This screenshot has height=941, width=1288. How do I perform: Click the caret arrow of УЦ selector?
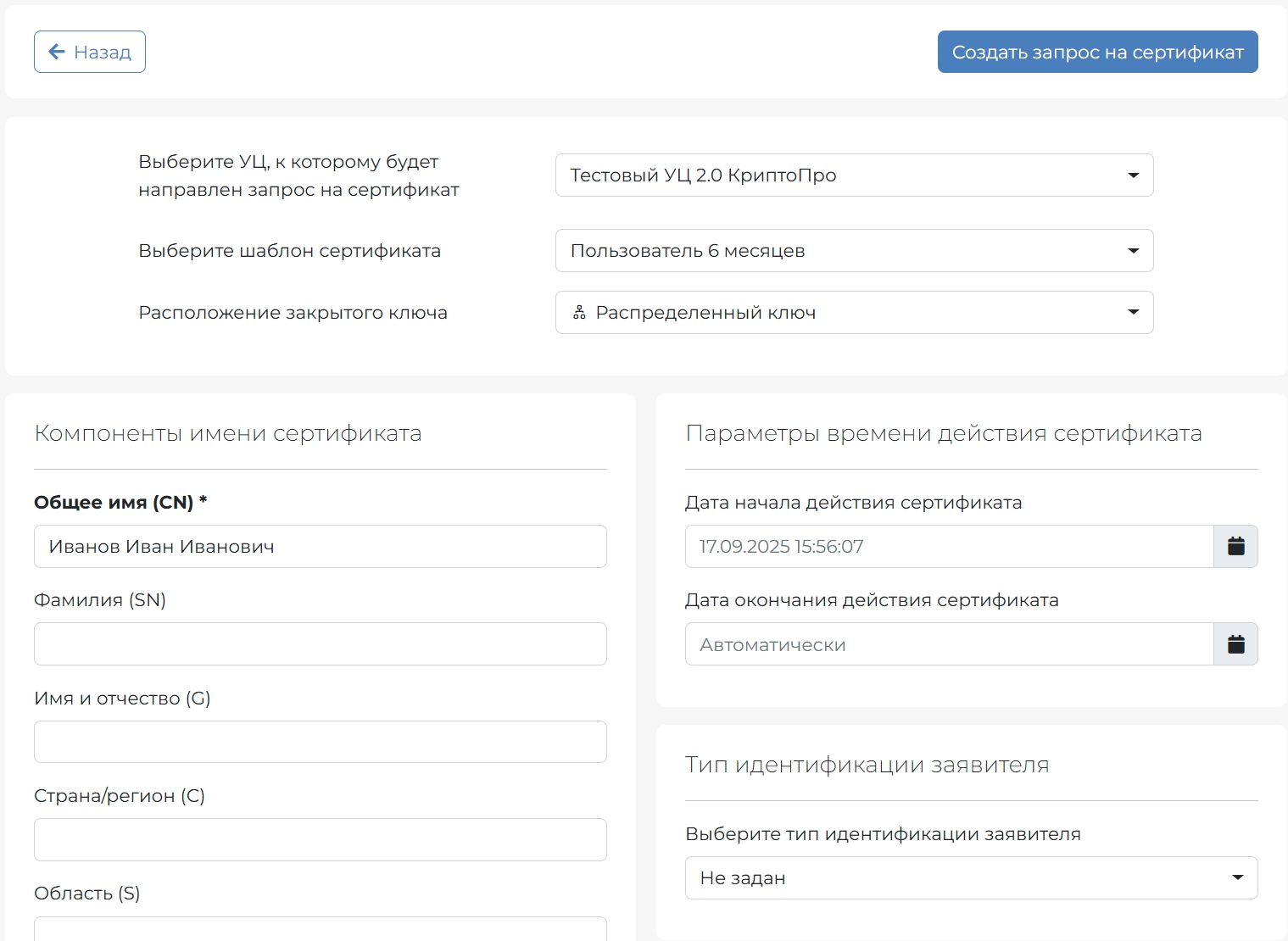(1133, 175)
